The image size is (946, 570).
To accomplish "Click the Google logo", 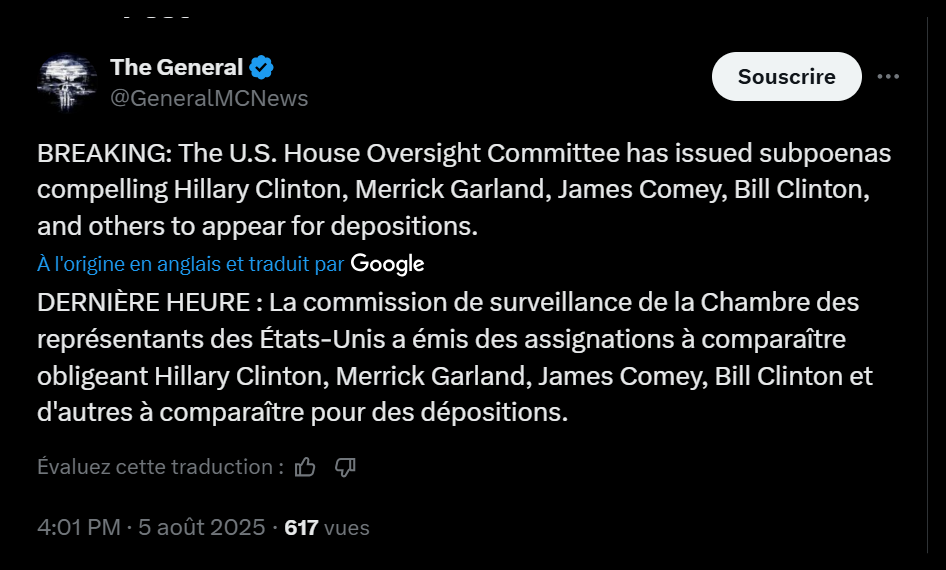I will (388, 264).
